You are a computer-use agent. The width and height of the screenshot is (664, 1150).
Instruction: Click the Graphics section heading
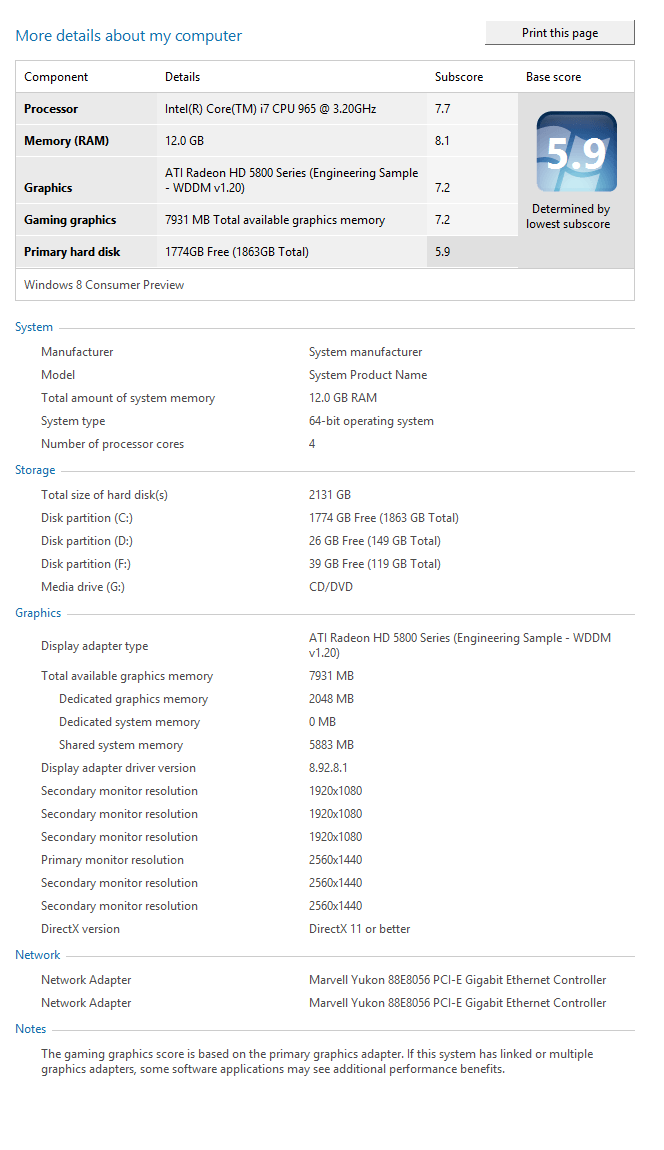38,613
